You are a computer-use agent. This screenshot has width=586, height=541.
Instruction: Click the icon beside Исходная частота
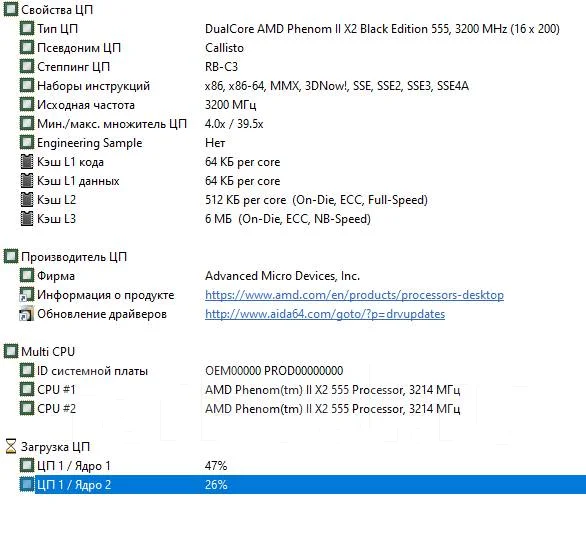(x=27, y=105)
